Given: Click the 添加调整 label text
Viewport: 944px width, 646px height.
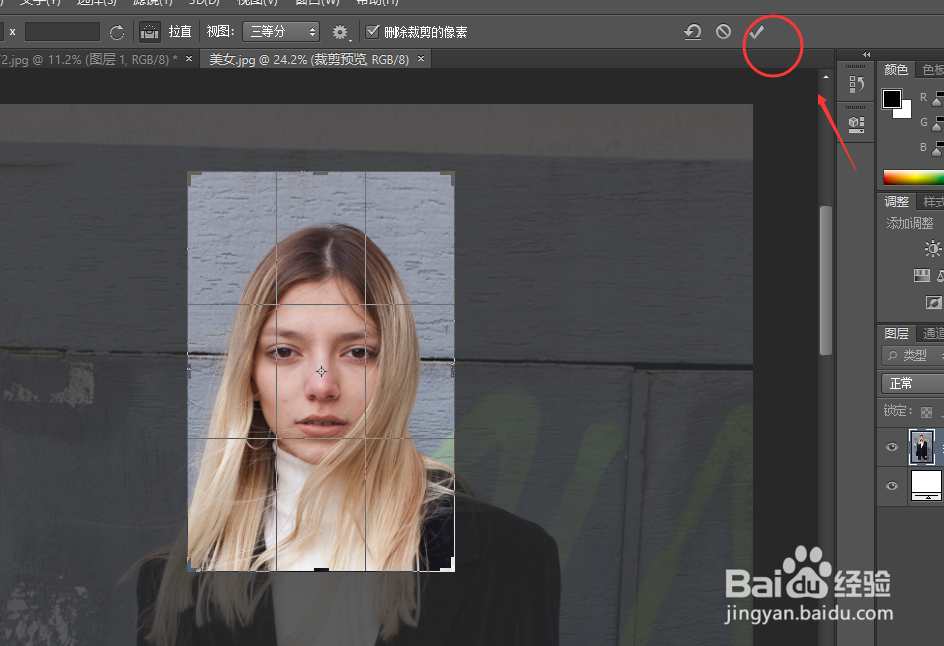Looking at the screenshot, I should pos(909,223).
